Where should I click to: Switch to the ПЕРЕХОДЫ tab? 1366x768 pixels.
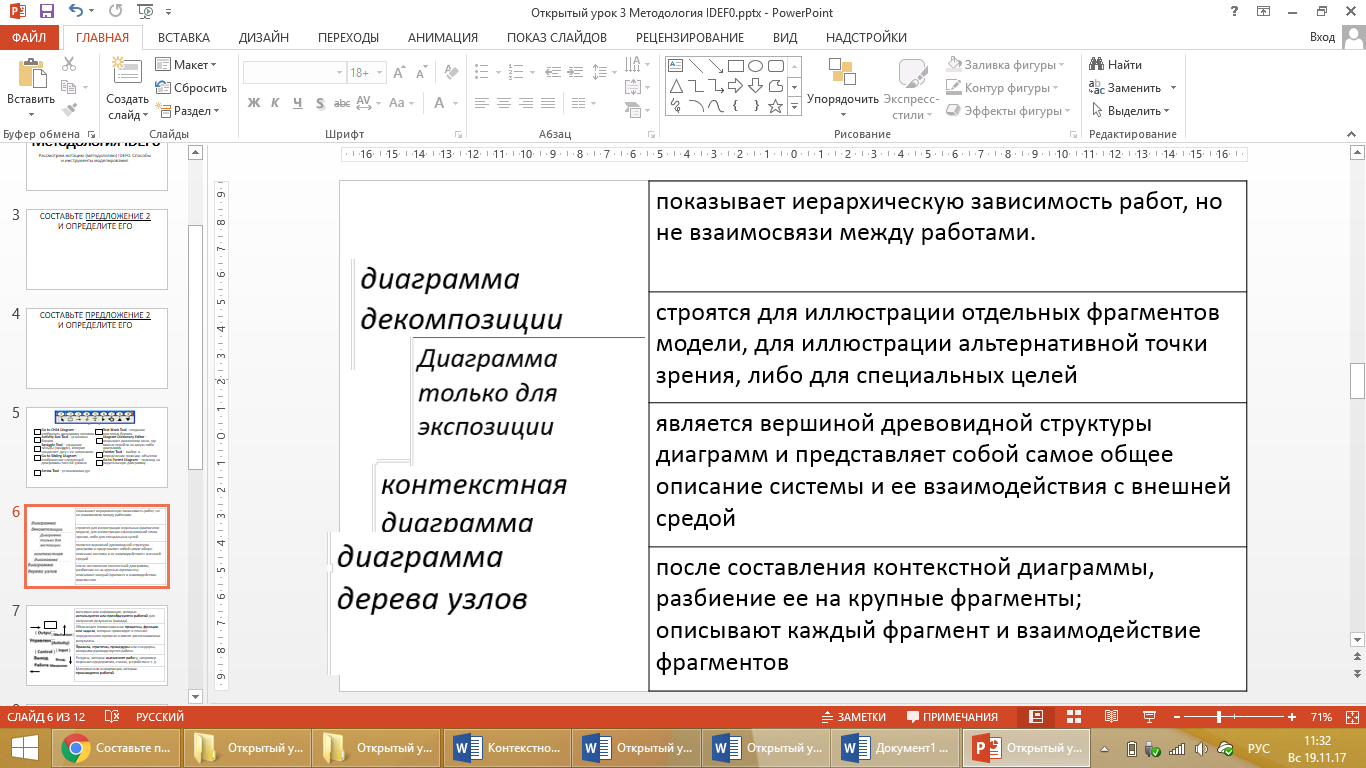coord(348,38)
